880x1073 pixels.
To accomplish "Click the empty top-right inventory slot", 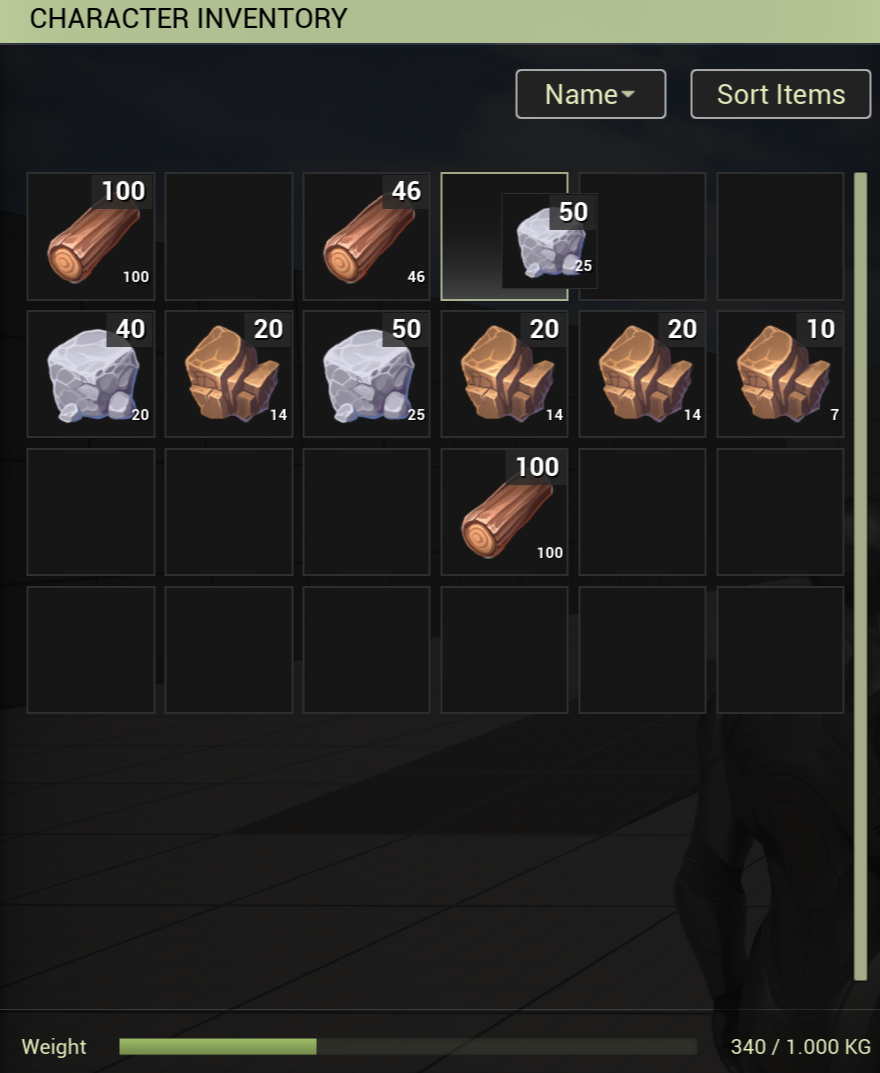I will (x=780, y=236).
